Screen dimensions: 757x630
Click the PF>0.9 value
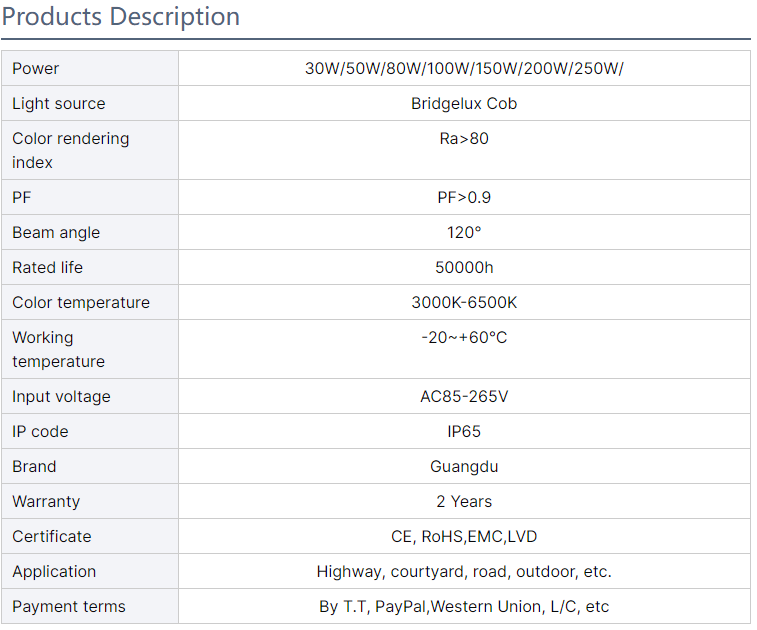464,198
